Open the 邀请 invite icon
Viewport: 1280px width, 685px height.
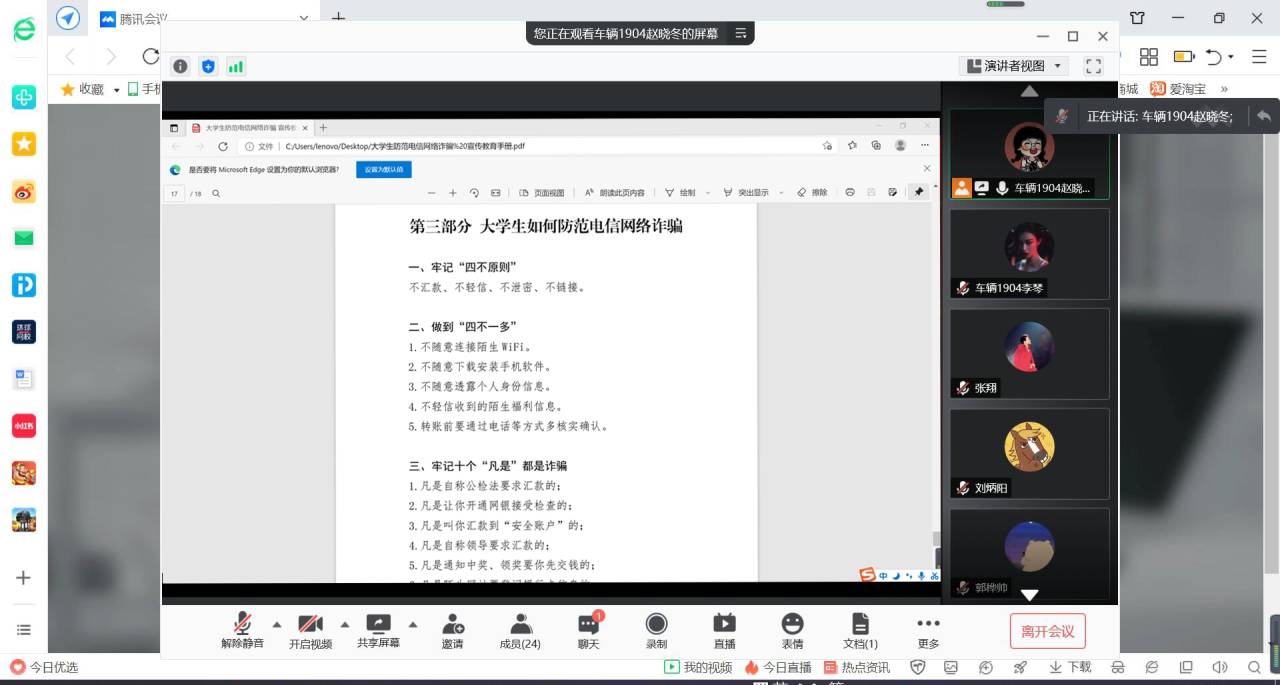(452, 630)
